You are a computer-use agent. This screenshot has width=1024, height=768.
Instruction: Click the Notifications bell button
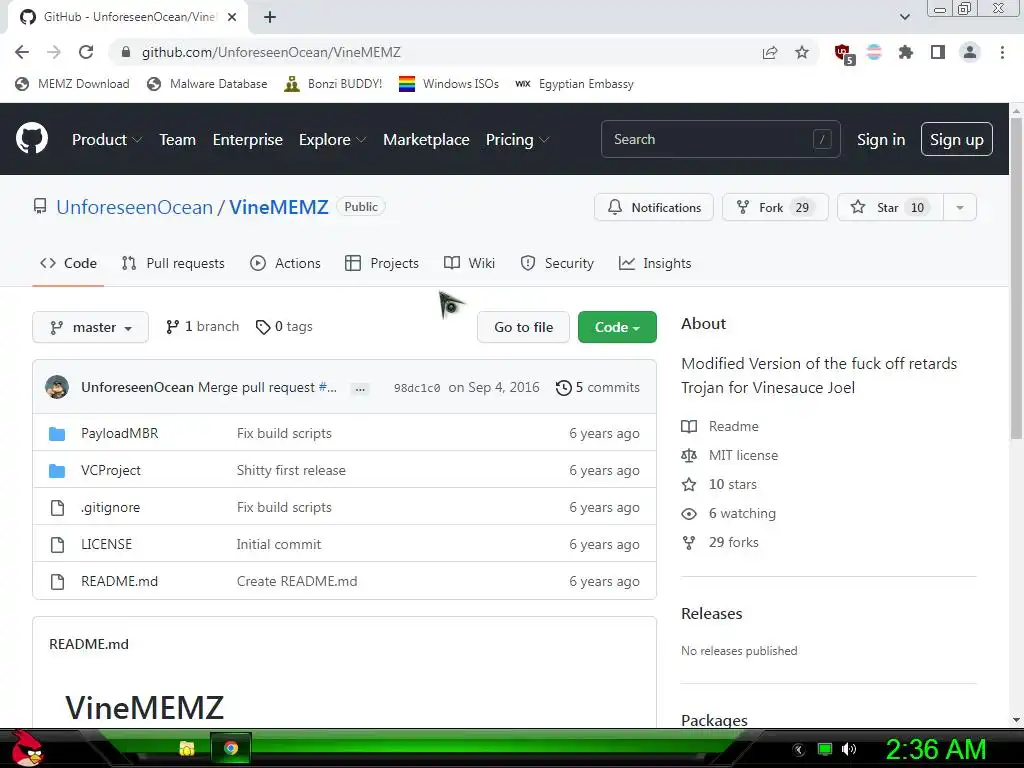(x=654, y=207)
